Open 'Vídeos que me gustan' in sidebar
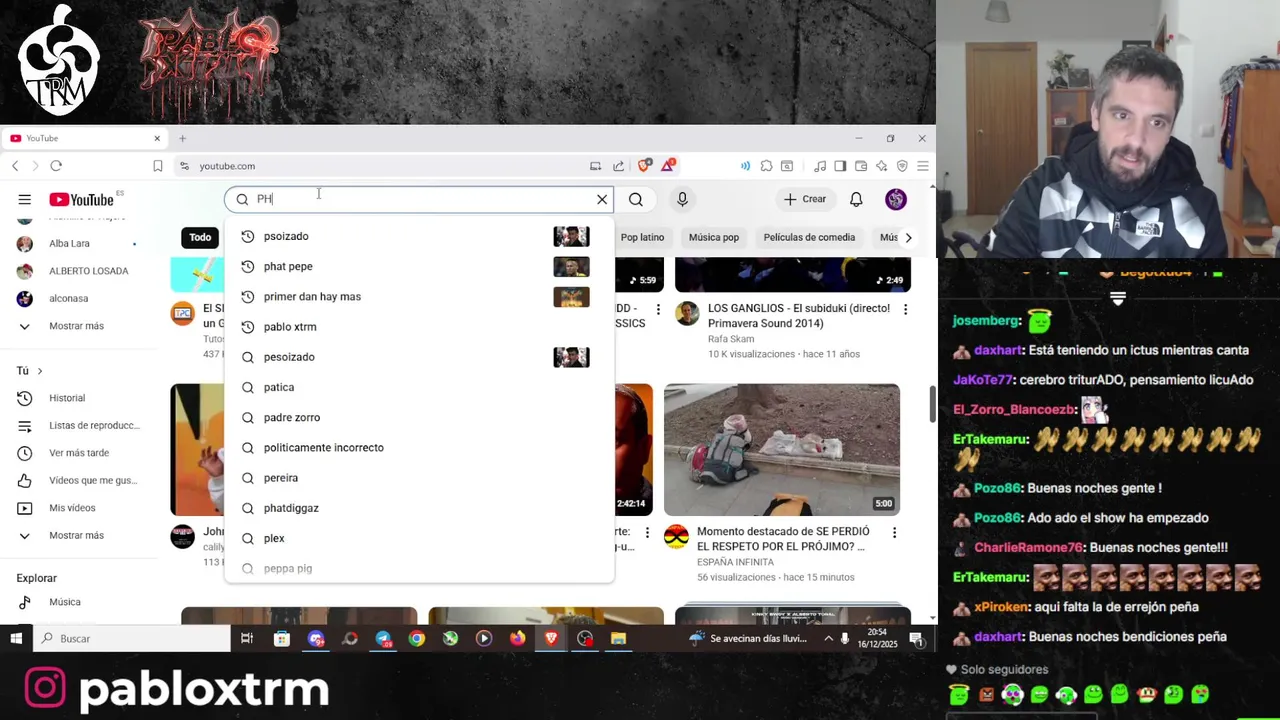Screen dimensions: 1280x720 coord(78,480)
